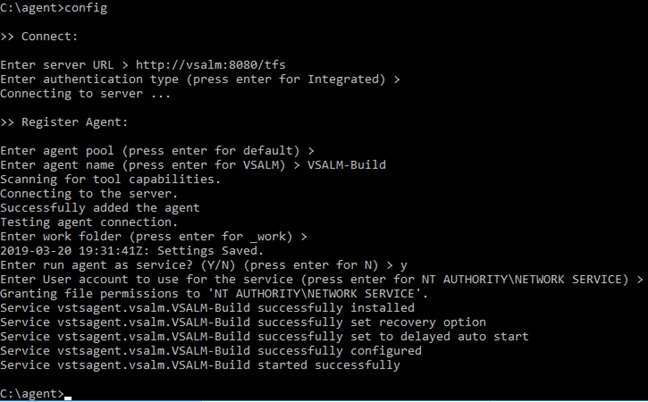Image resolution: width=648 pixels, height=402 pixels.
Task: Click the server URL http://vsalm:8080/tfs
Action: (x=210, y=65)
